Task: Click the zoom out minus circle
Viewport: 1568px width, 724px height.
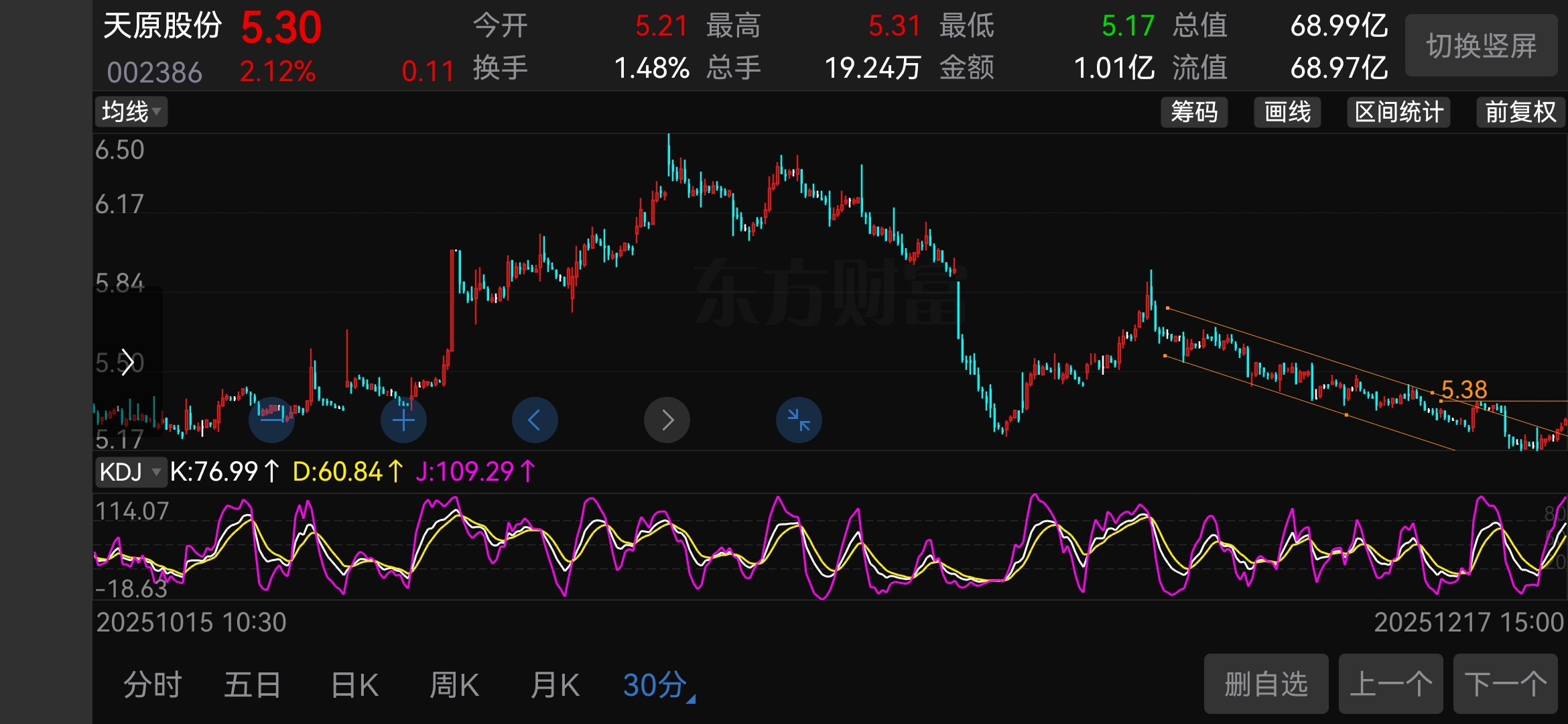Action: (x=271, y=420)
